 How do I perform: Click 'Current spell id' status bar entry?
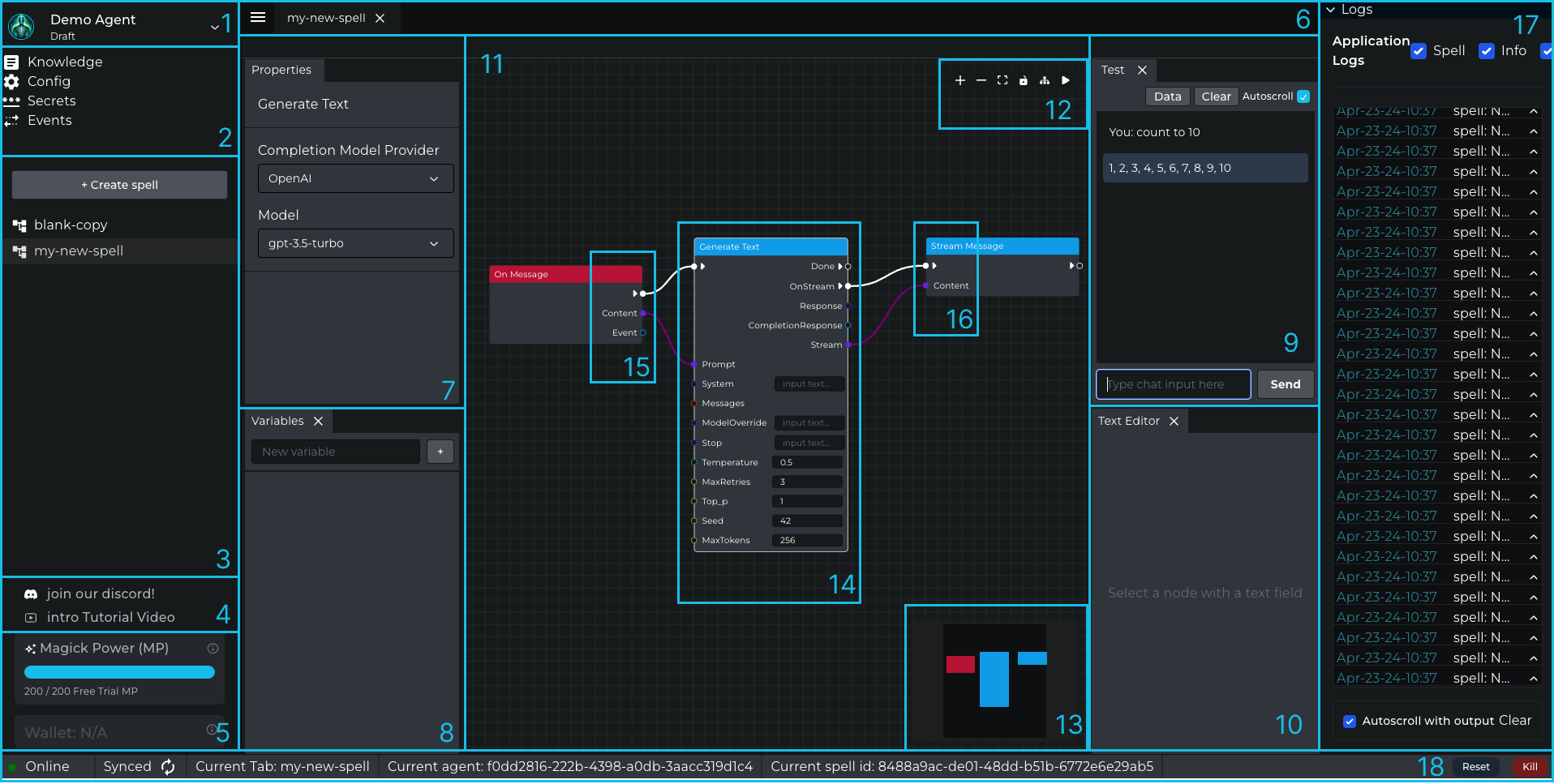962,767
